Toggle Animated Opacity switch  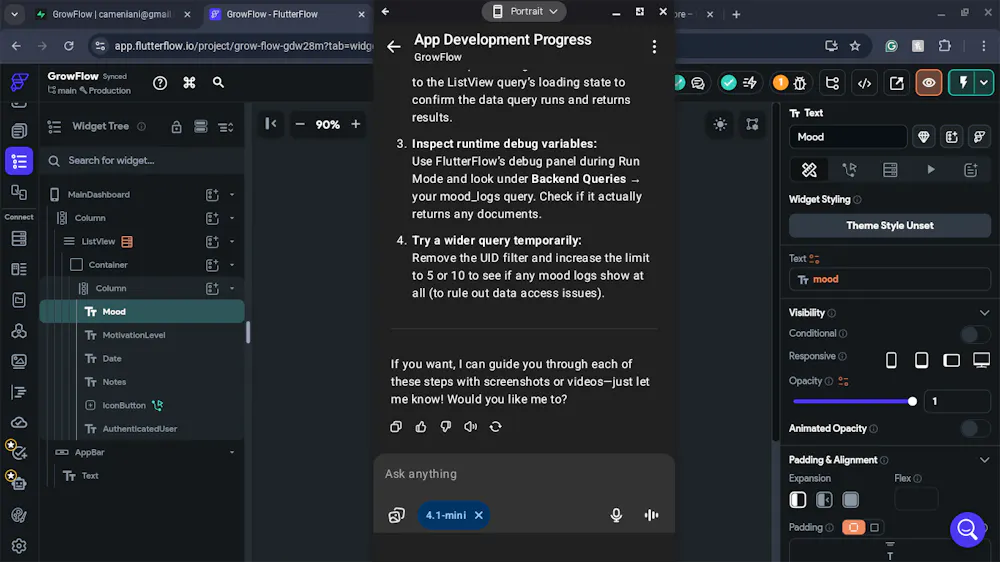pos(974,429)
